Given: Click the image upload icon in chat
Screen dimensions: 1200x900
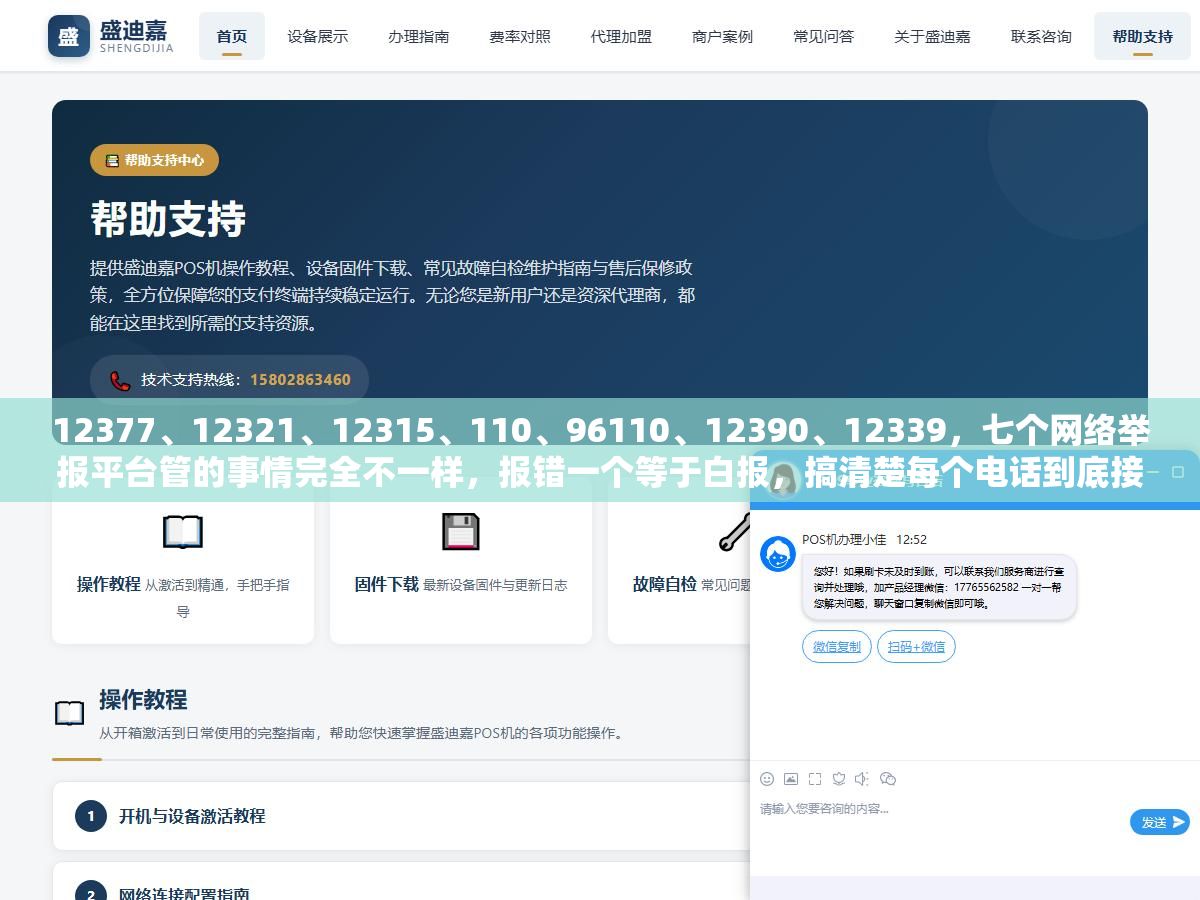Looking at the screenshot, I should point(791,779).
